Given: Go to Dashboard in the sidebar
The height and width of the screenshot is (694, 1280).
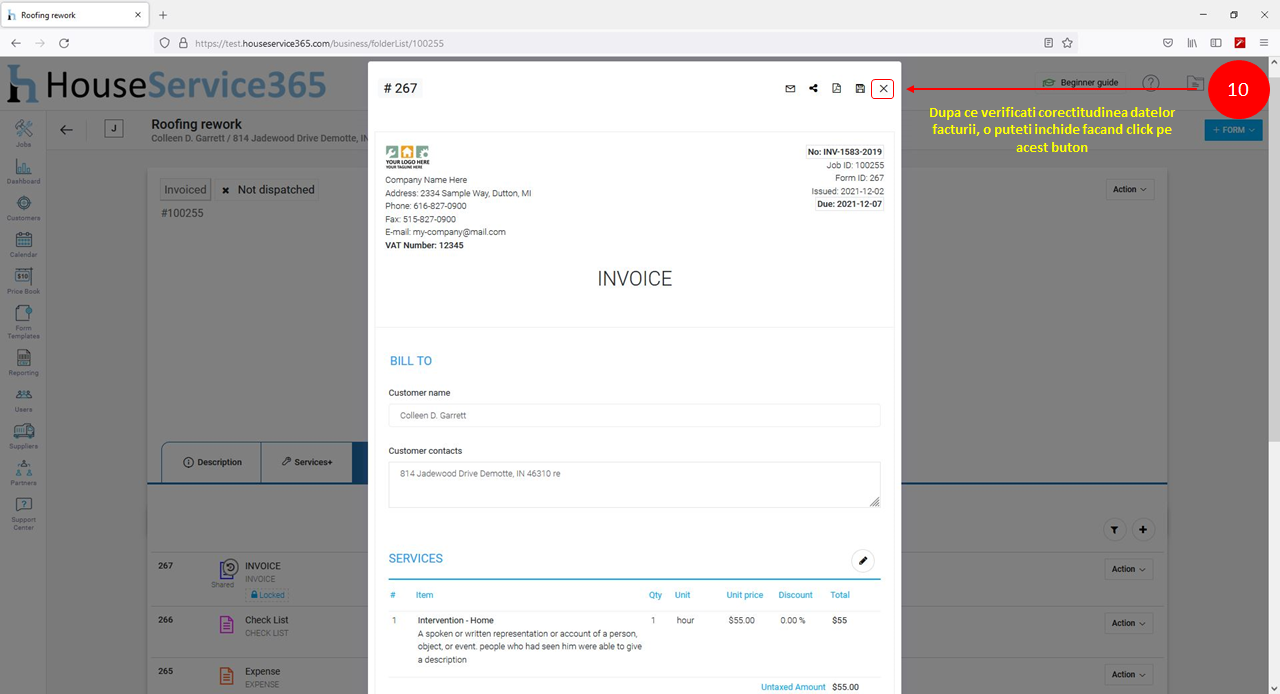Looking at the screenshot, I should click(24, 170).
